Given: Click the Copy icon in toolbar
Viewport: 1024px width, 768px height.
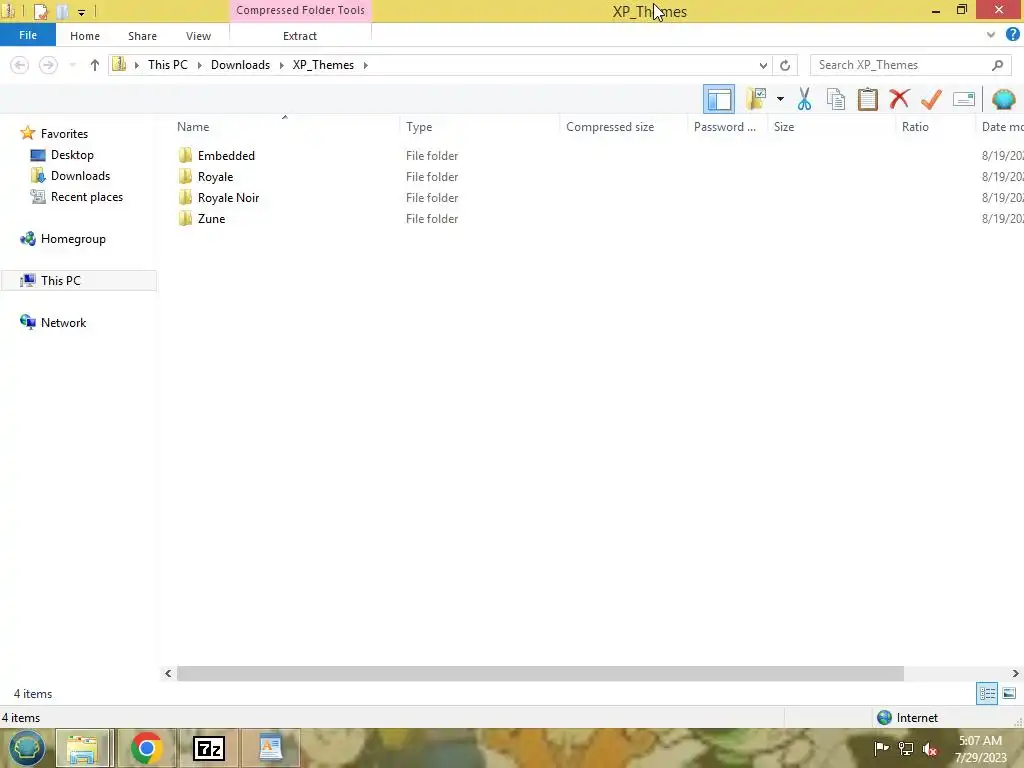Looking at the screenshot, I should (835, 99).
